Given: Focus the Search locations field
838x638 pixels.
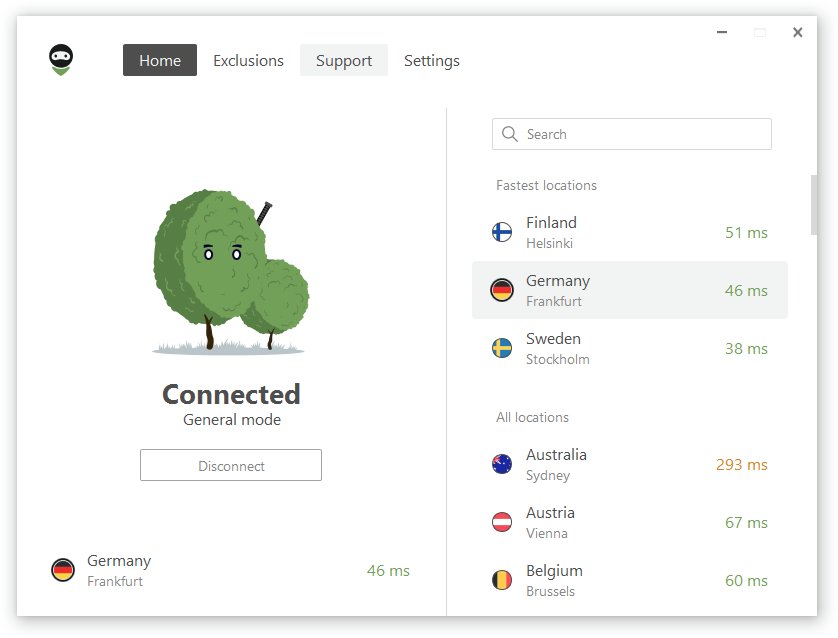Looking at the screenshot, I should coord(632,134).
